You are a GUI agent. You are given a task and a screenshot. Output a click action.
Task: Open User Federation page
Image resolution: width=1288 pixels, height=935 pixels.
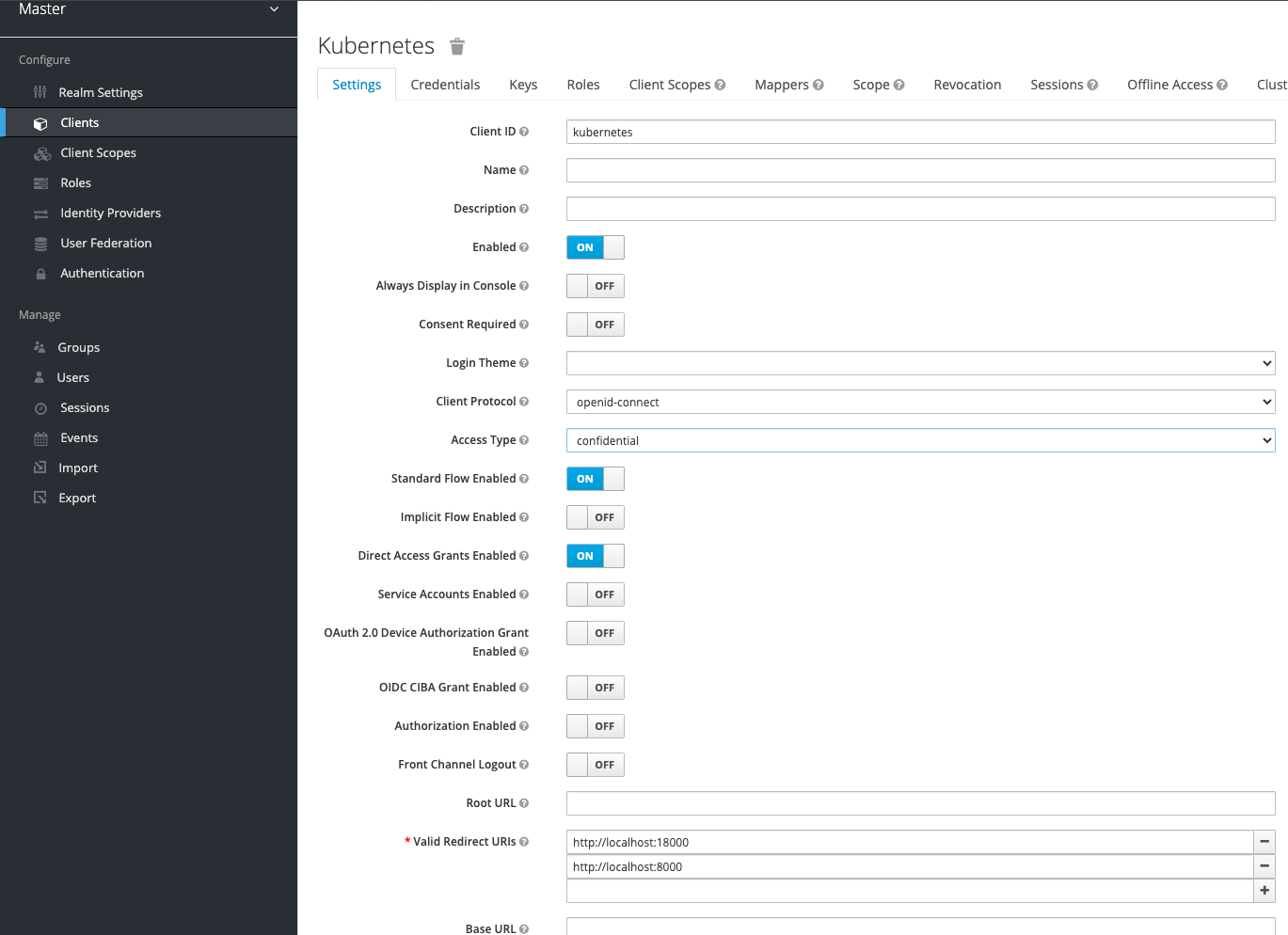(x=106, y=244)
